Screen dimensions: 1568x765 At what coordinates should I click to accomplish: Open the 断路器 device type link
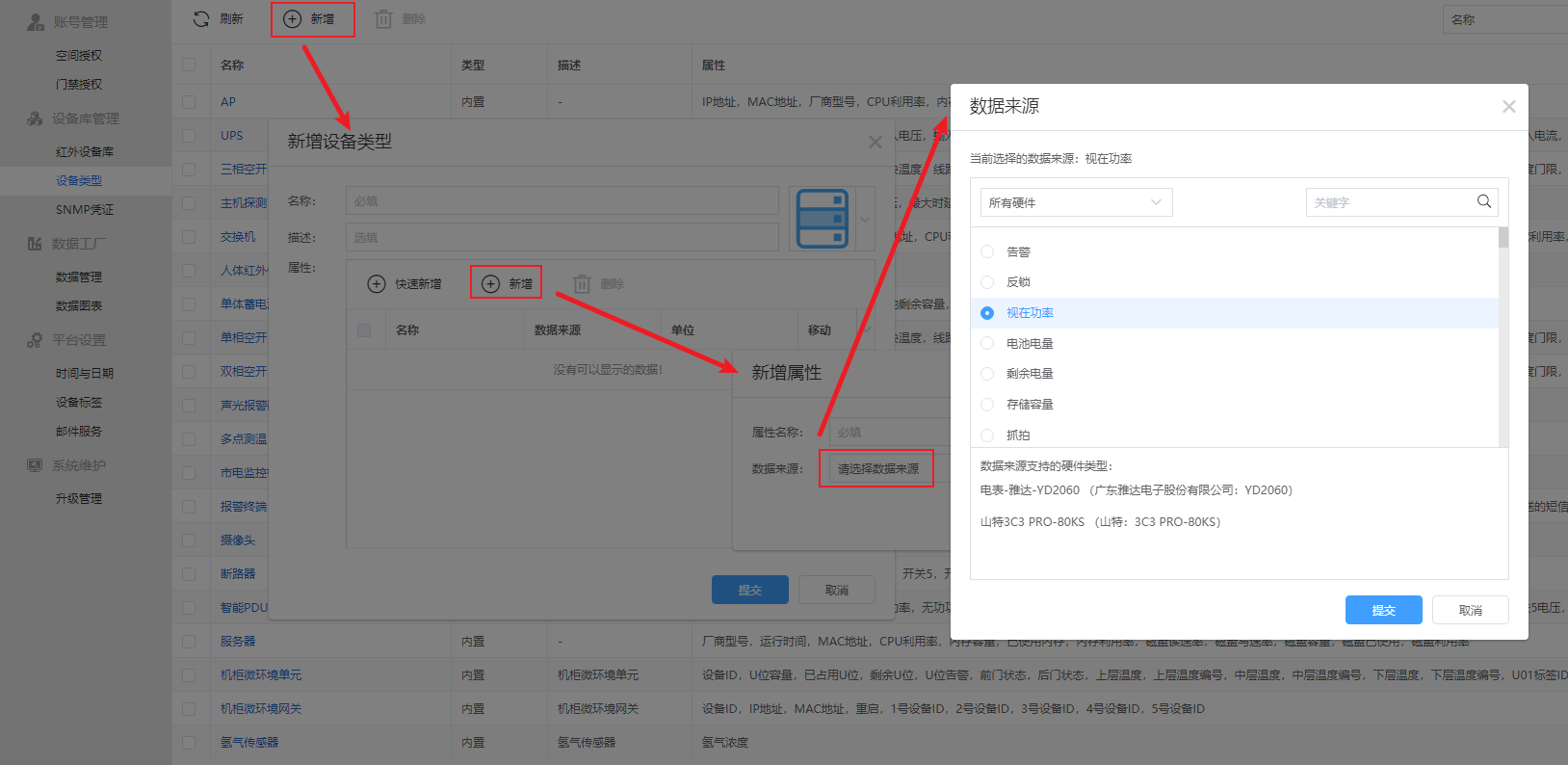238,574
